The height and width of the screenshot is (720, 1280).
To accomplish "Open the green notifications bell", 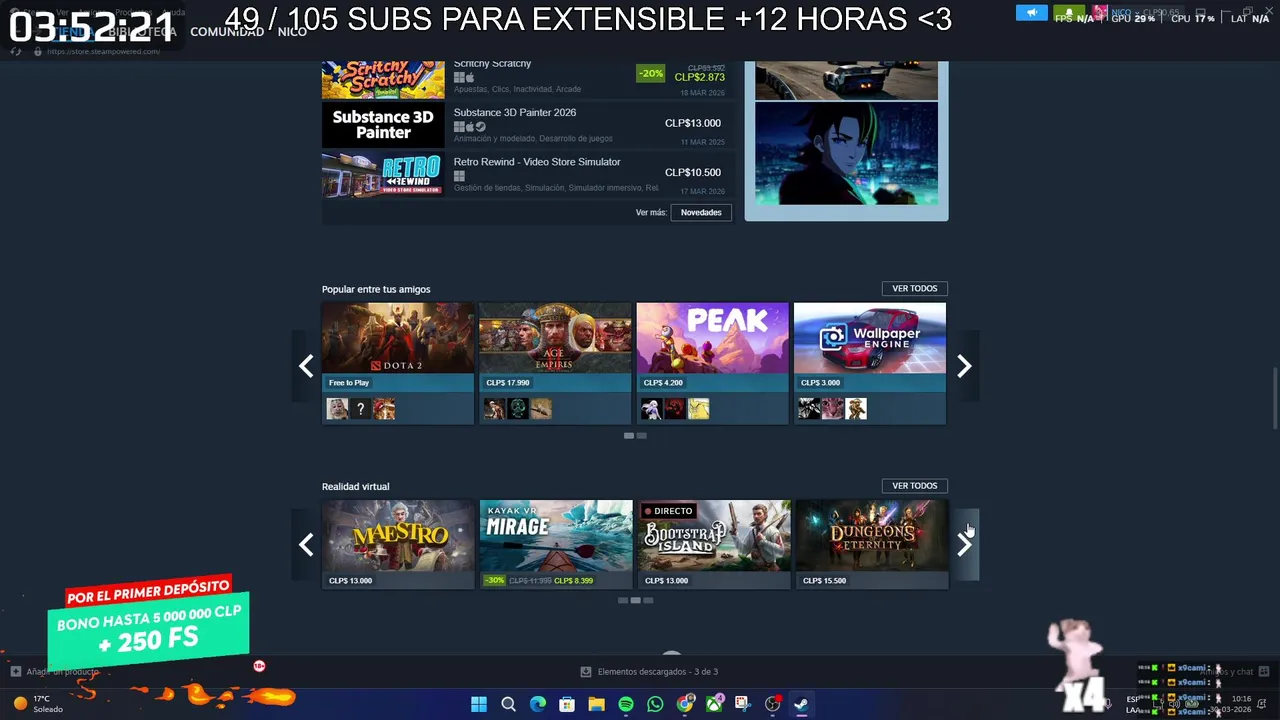I will (1068, 13).
